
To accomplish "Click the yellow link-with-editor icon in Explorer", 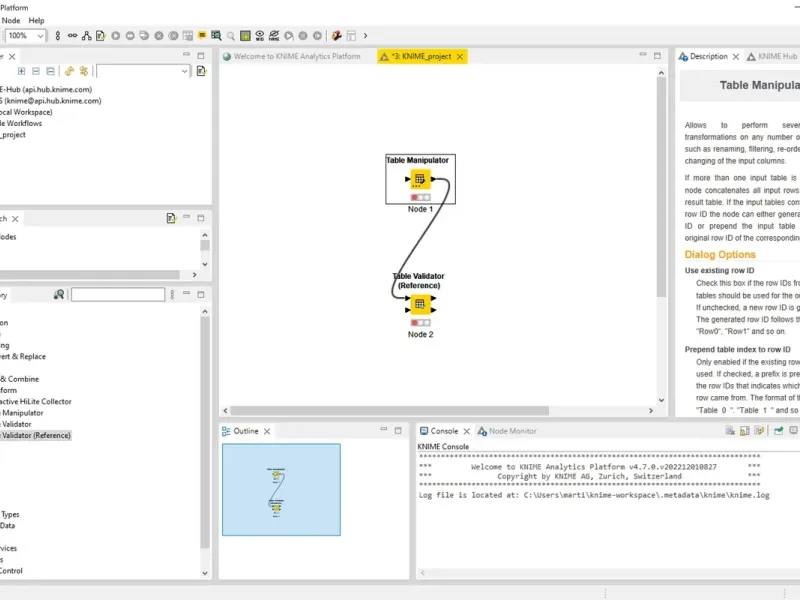I will 69,71.
